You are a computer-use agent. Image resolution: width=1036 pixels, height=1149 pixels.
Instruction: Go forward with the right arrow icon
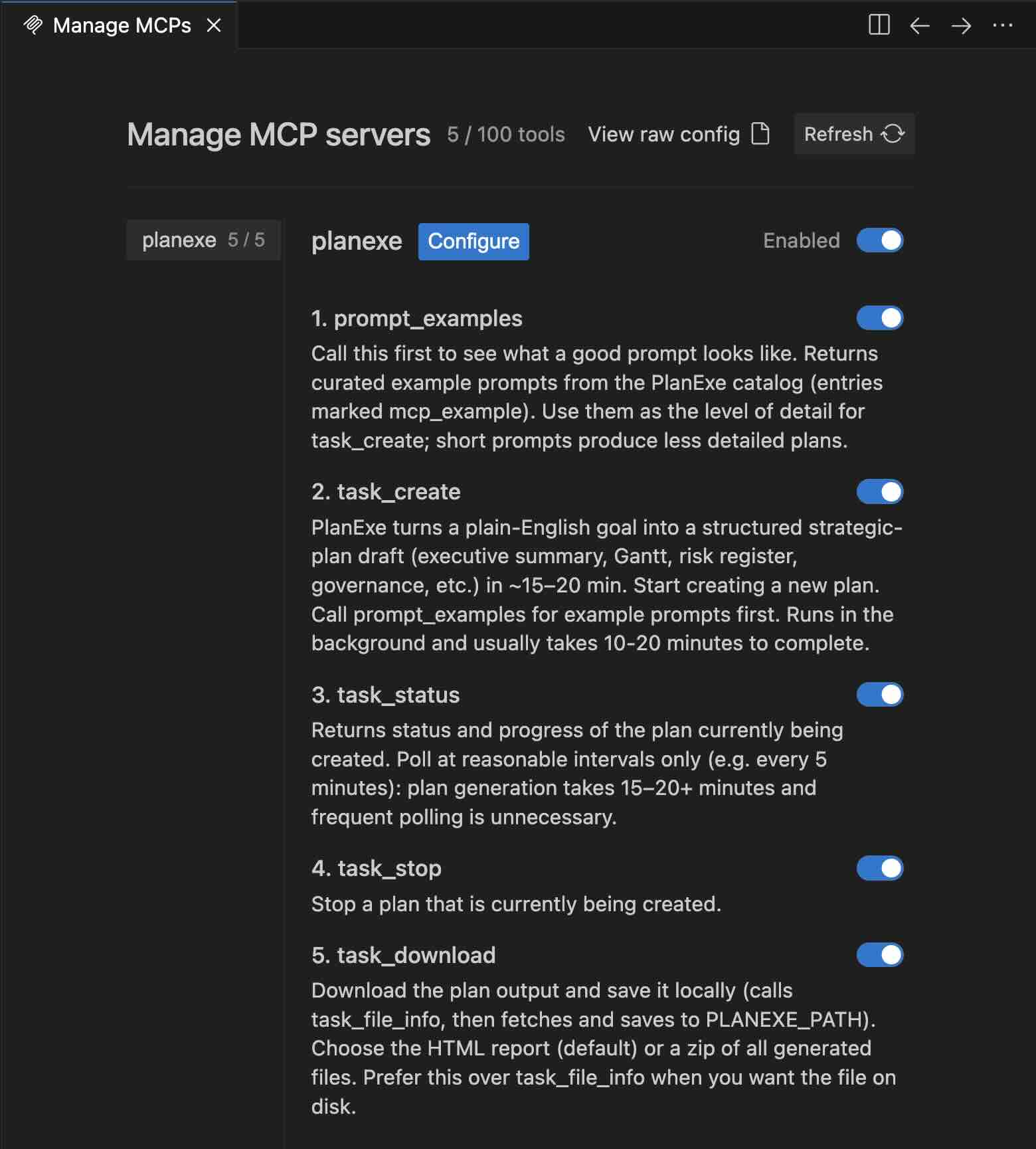click(x=961, y=25)
